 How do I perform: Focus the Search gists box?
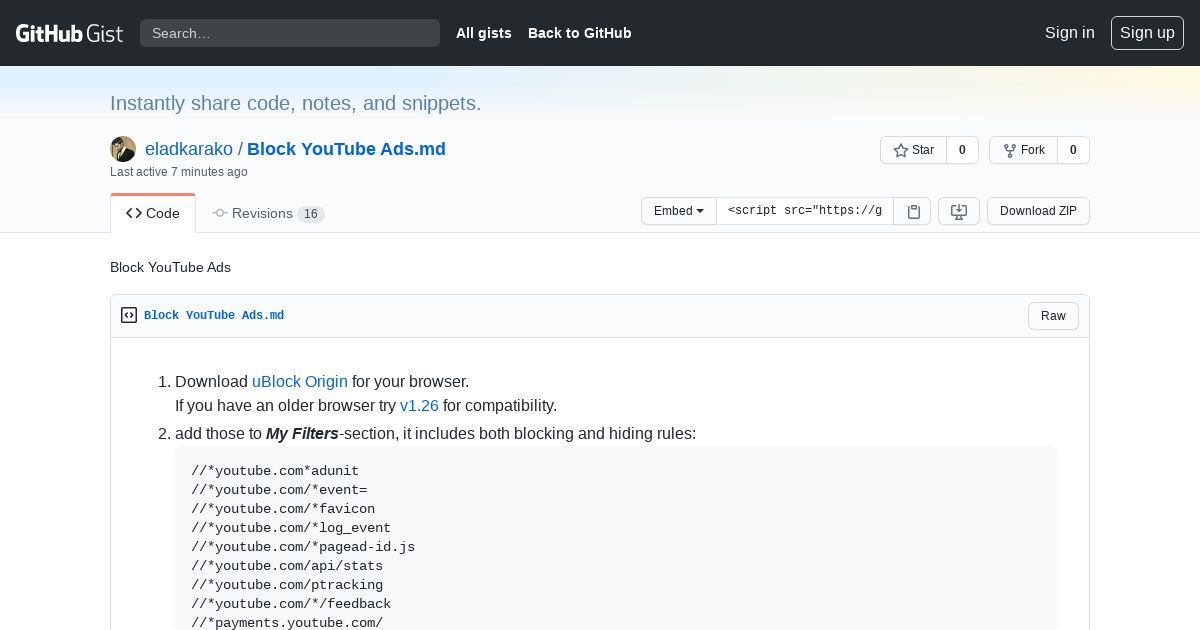pyautogui.click(x=290, y=33)
